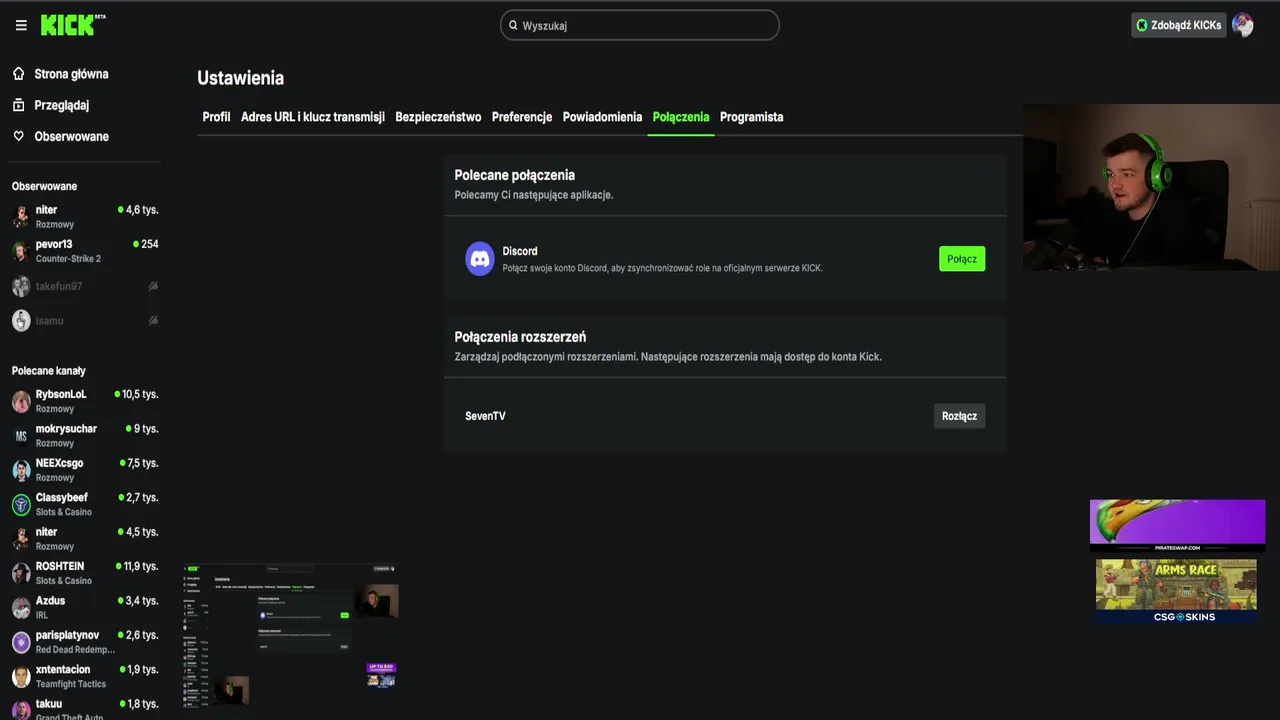Open the hamburger sidebar menu
The height and width of the screenshot is (720, 1280).
pyautogui.click(x=21, y=25)
